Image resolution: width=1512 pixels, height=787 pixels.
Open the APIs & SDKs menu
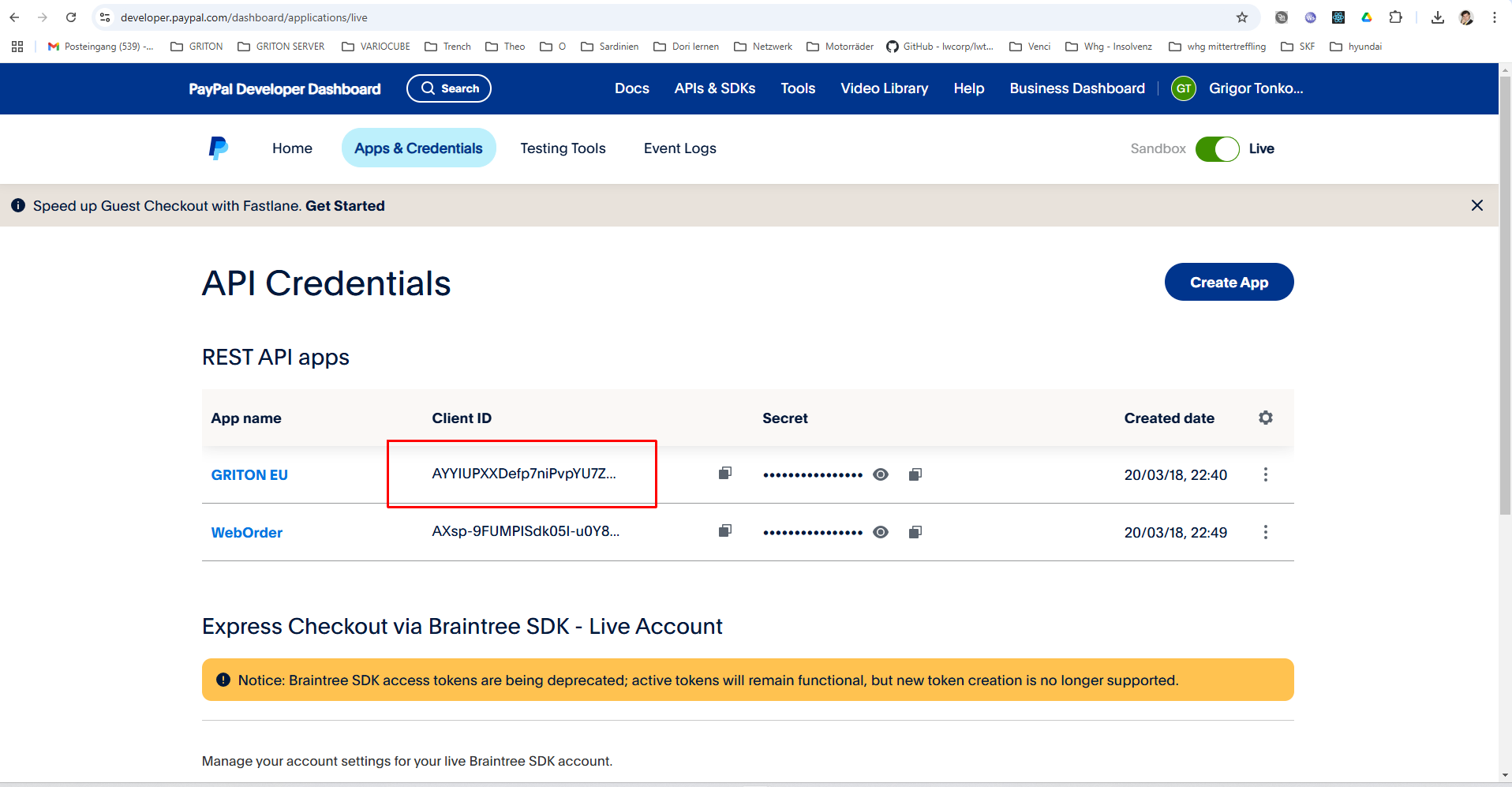tap(715, 88)
